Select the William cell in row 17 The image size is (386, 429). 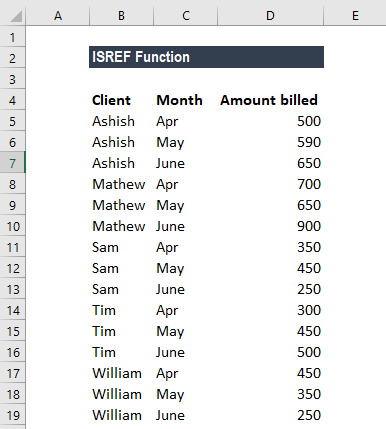pyautogui.click(x=121, y=373)
